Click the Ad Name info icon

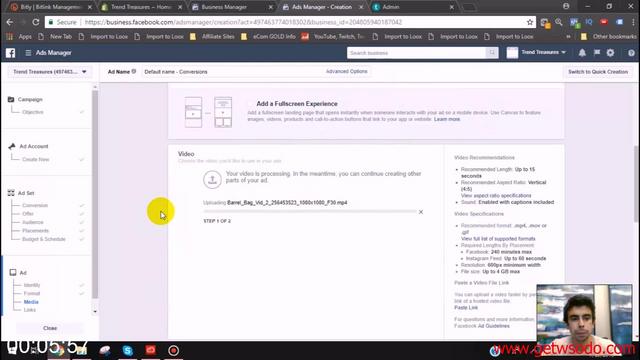coord(134,71)
